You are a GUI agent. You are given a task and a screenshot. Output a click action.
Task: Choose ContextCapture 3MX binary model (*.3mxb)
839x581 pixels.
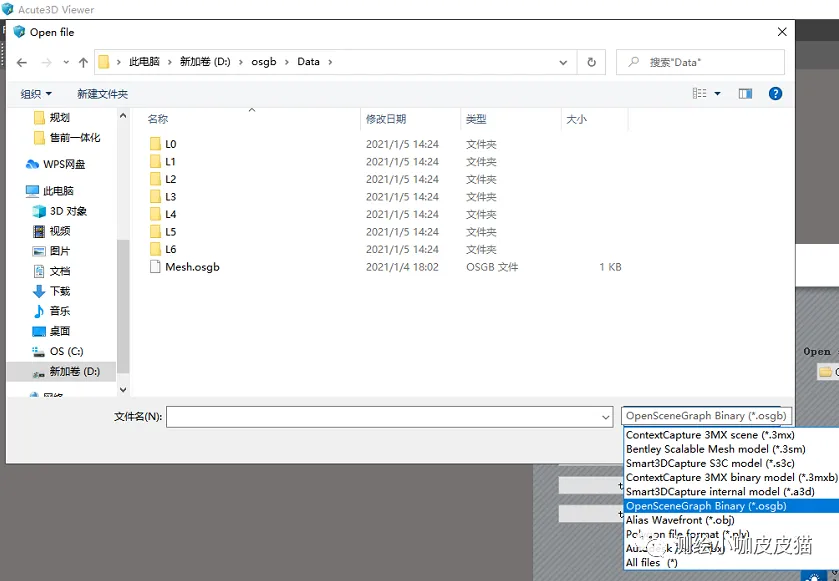(x=731, y=478)
